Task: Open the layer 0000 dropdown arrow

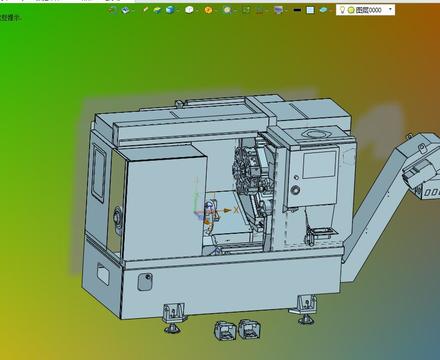Action: click(x=390, y=10)
